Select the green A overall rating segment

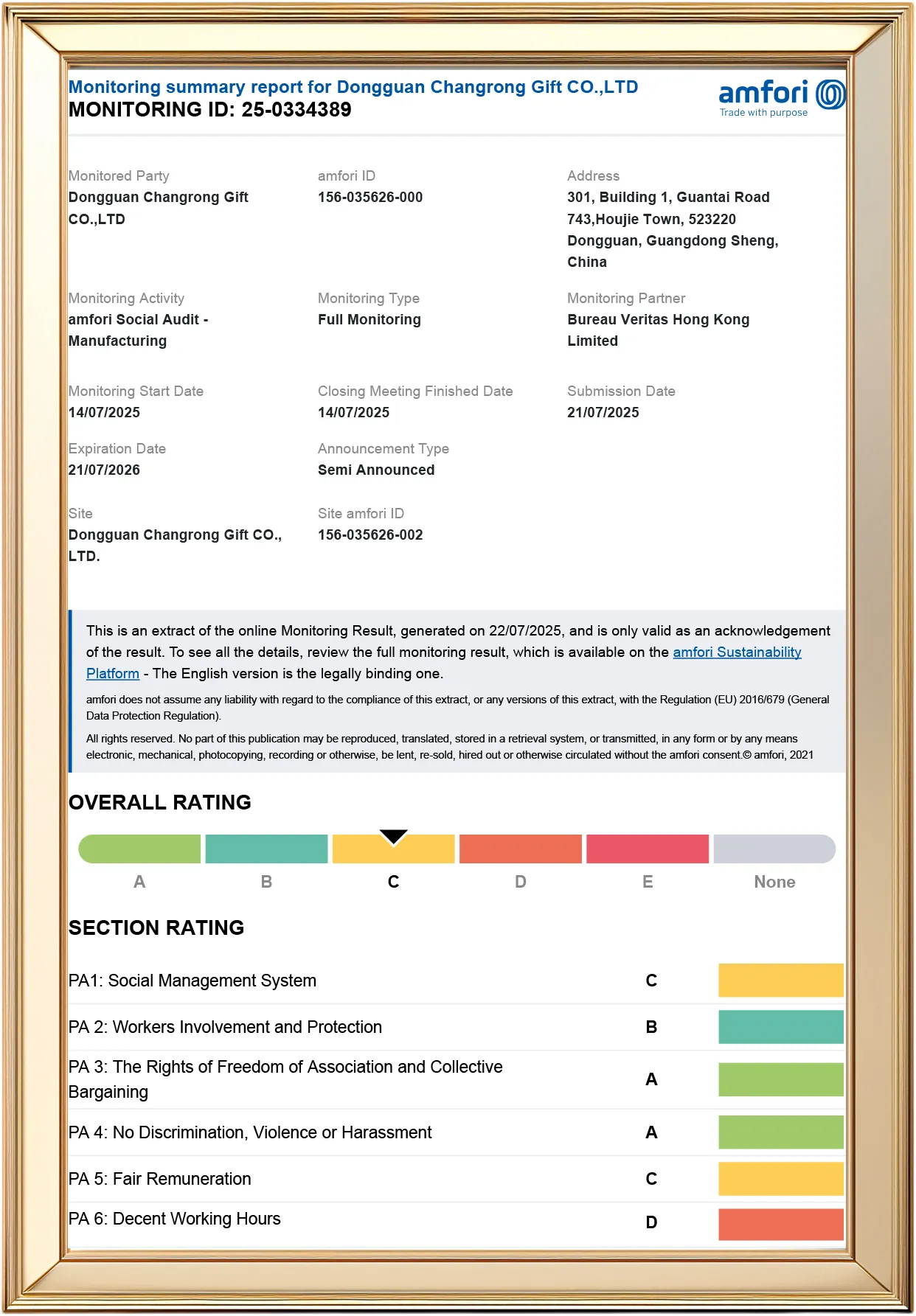139,849
